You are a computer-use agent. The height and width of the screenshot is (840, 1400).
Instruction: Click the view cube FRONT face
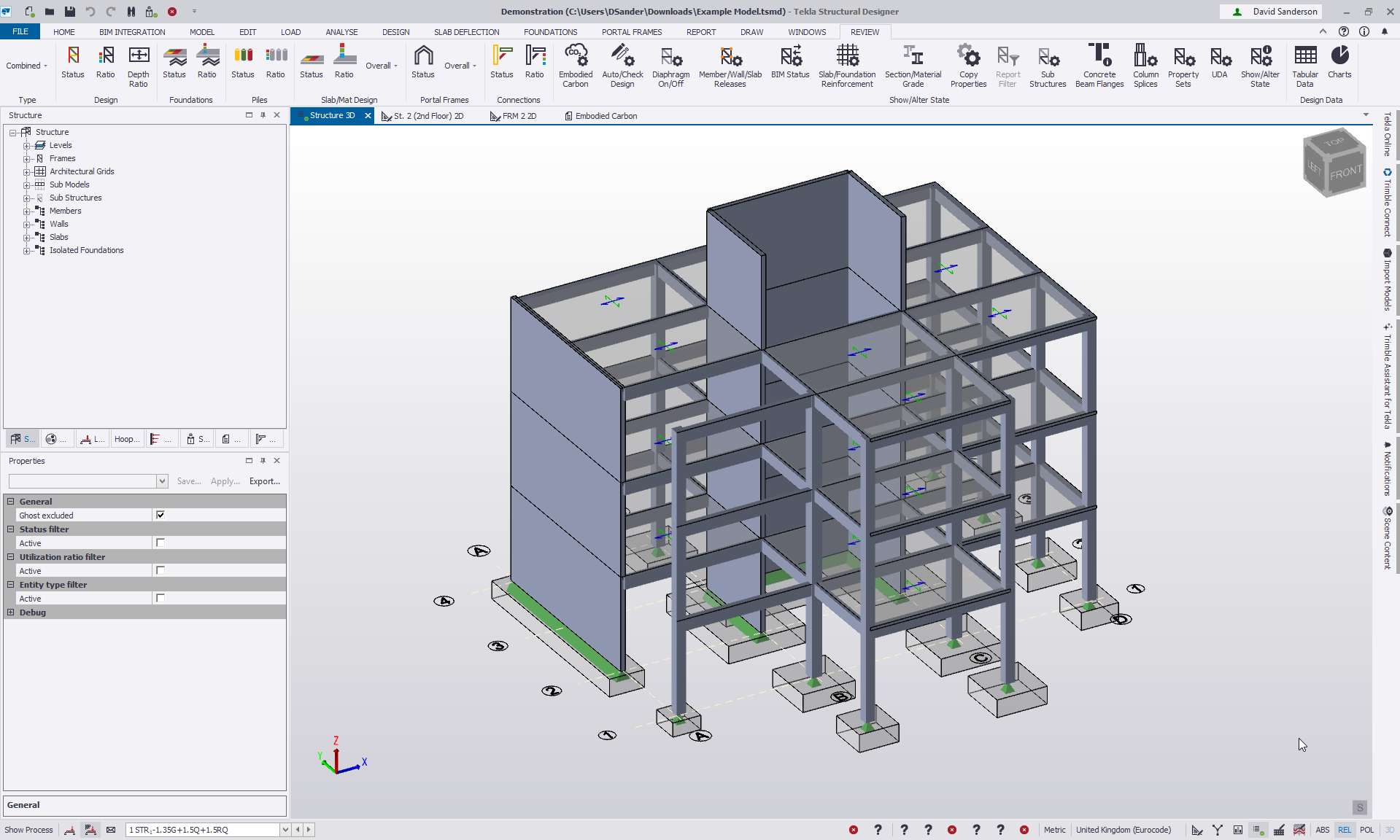tap(1345, 172)
